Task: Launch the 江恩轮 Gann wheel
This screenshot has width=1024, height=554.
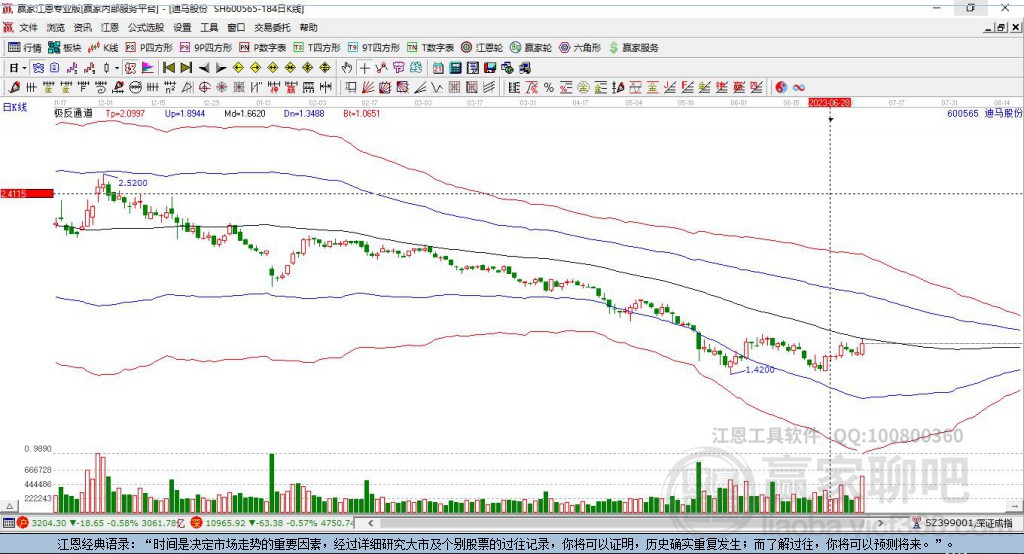Action: click(x=482, y=48)
